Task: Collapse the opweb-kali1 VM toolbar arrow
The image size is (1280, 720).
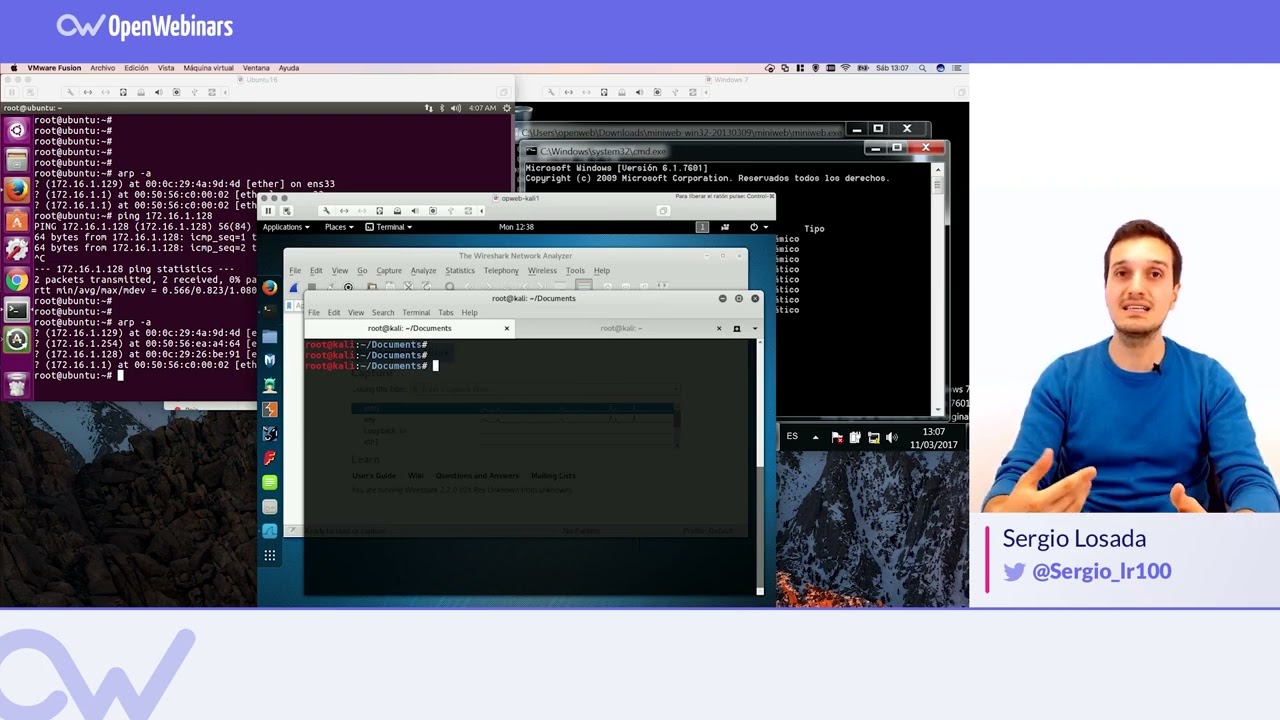Action: 482,211
